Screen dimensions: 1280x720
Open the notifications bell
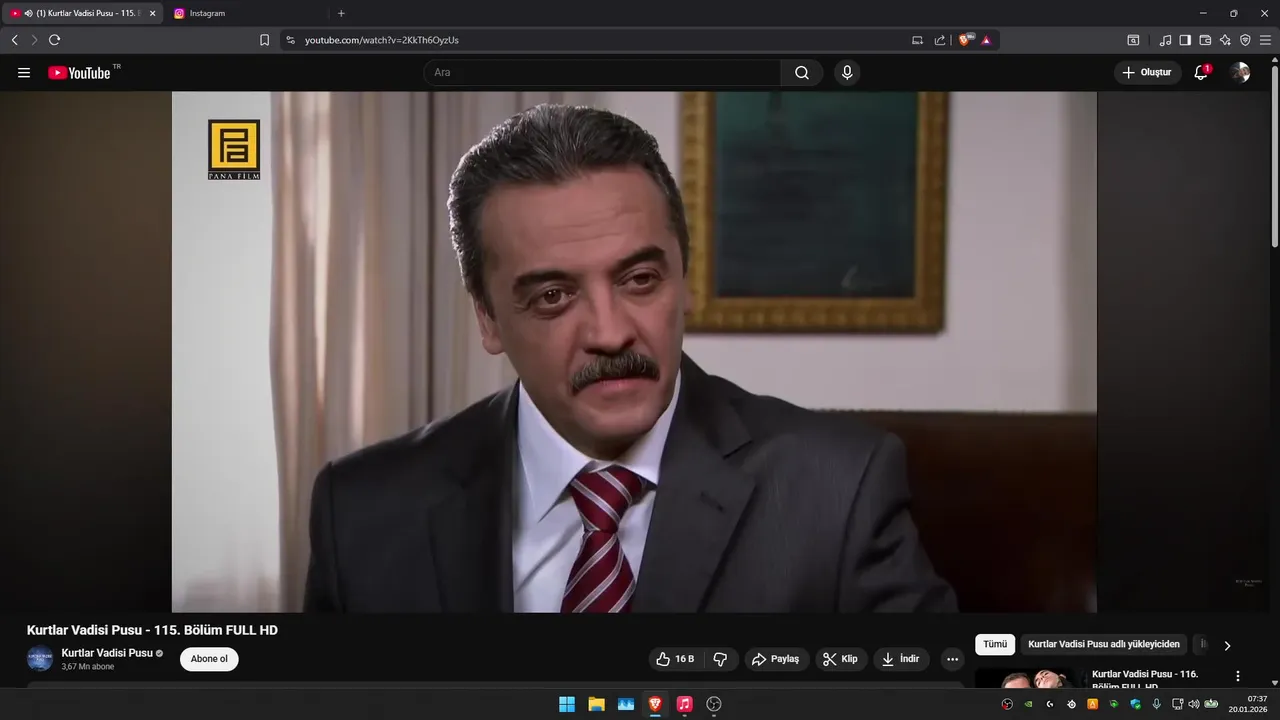point(1201,73)
